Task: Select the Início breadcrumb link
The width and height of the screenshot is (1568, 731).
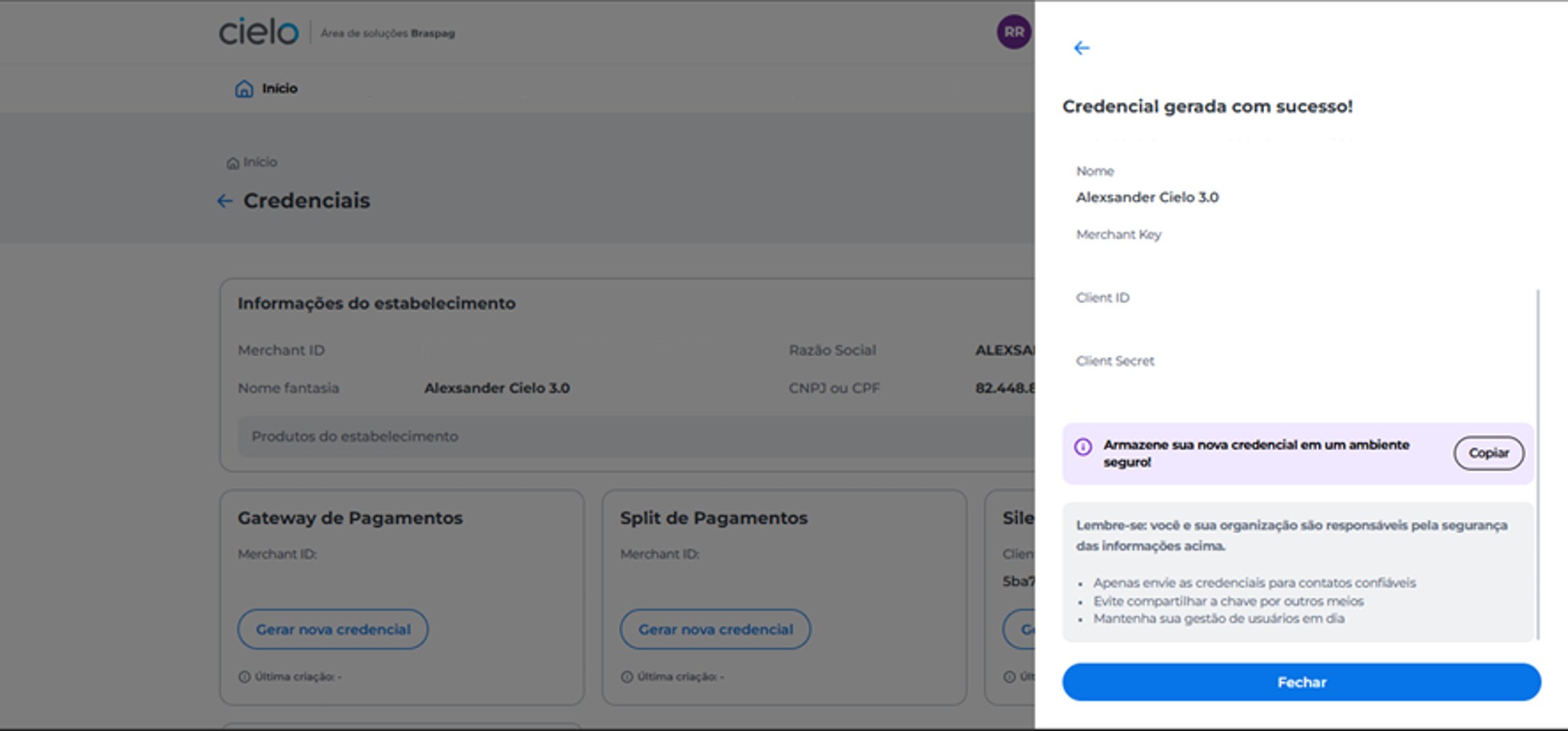Action: pos(259,162)
